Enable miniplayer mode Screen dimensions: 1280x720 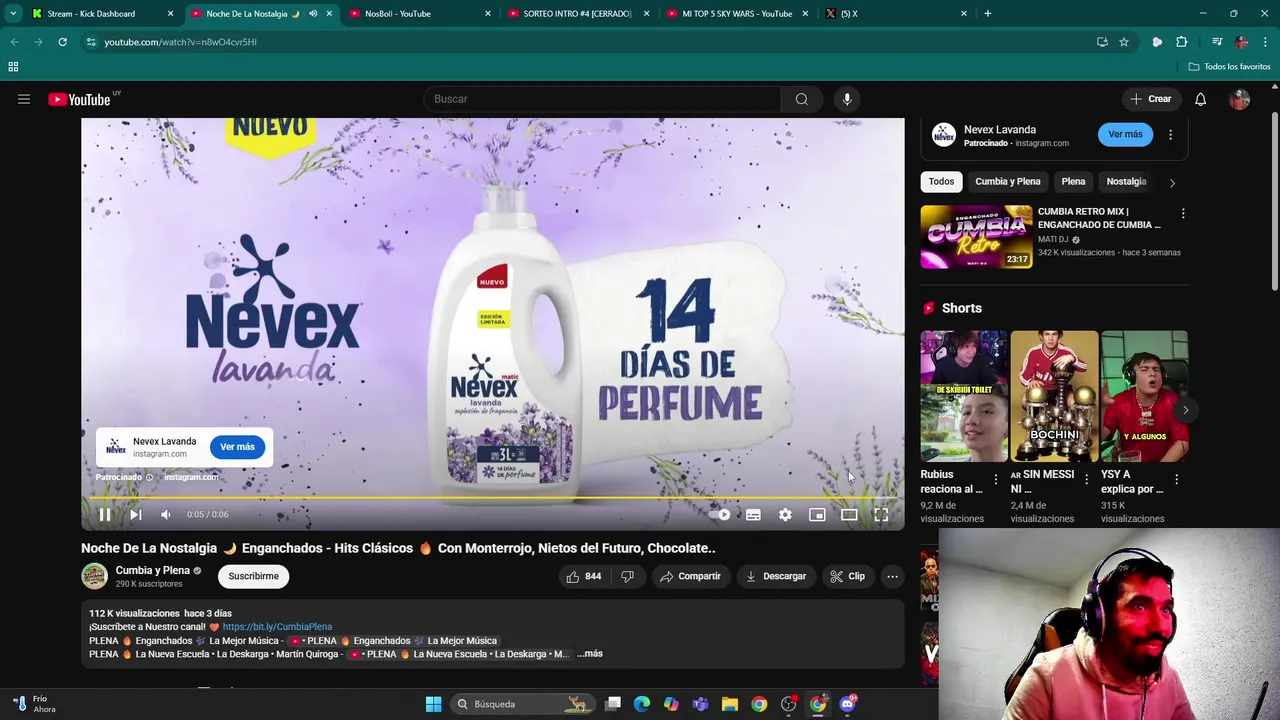tap(817, 514)
